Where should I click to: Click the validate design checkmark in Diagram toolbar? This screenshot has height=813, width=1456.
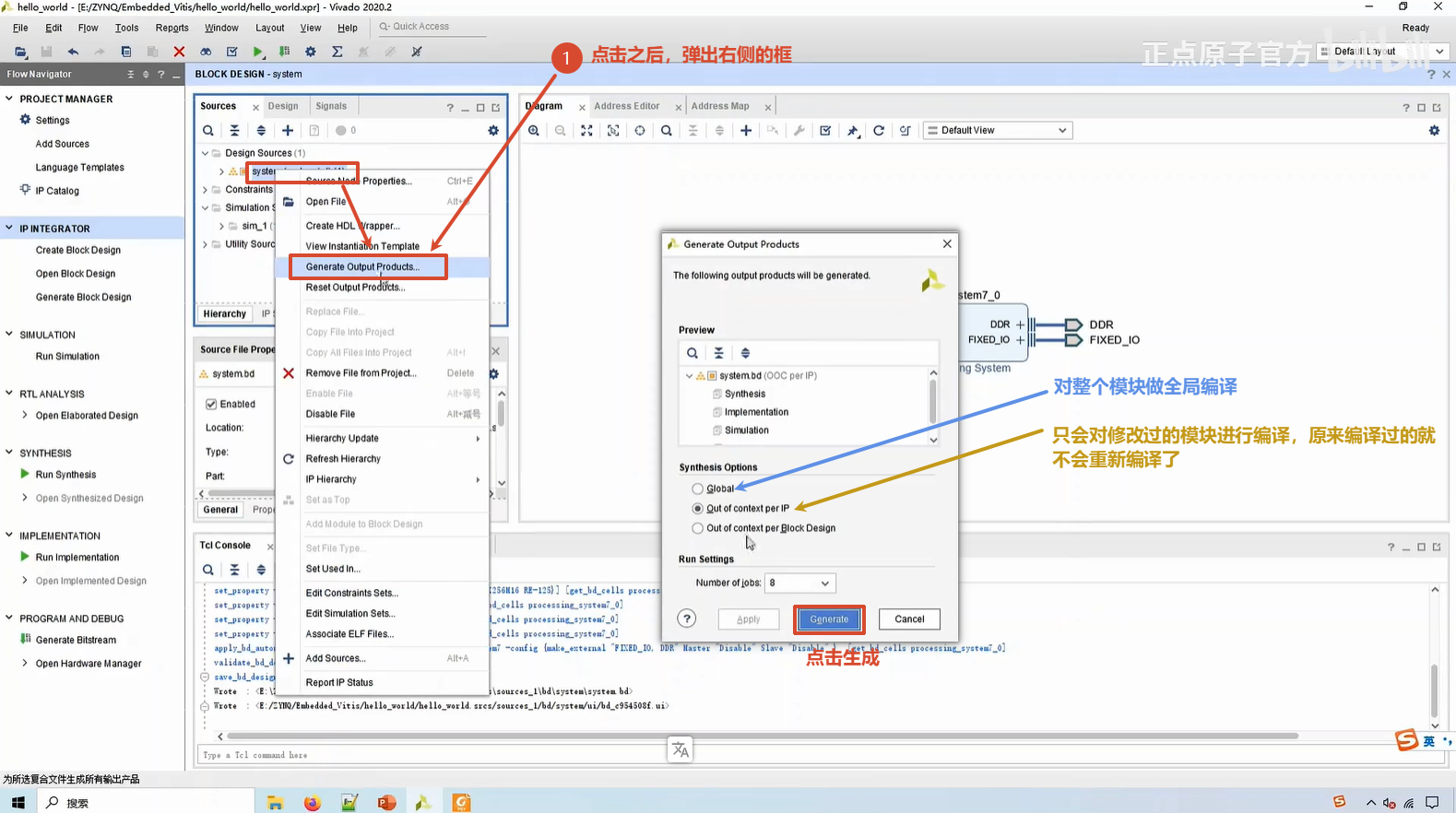pos(825,131)
